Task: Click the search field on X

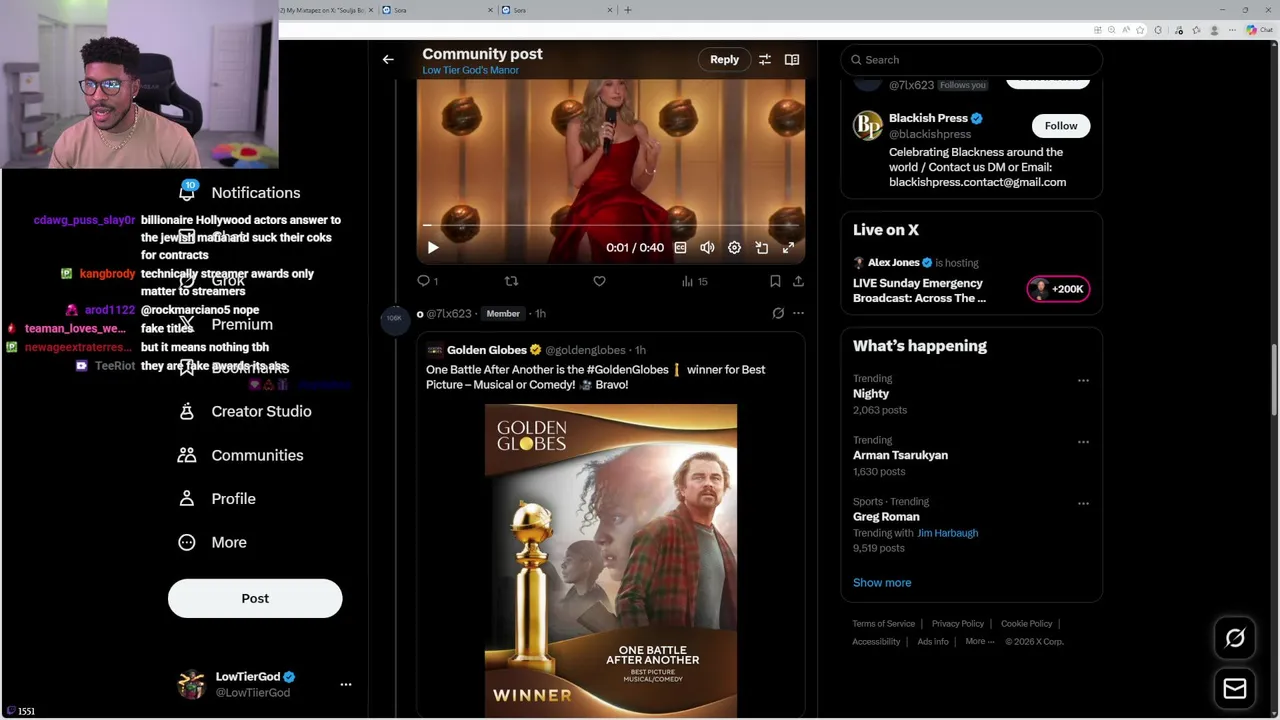Action: tap(971, 60)
